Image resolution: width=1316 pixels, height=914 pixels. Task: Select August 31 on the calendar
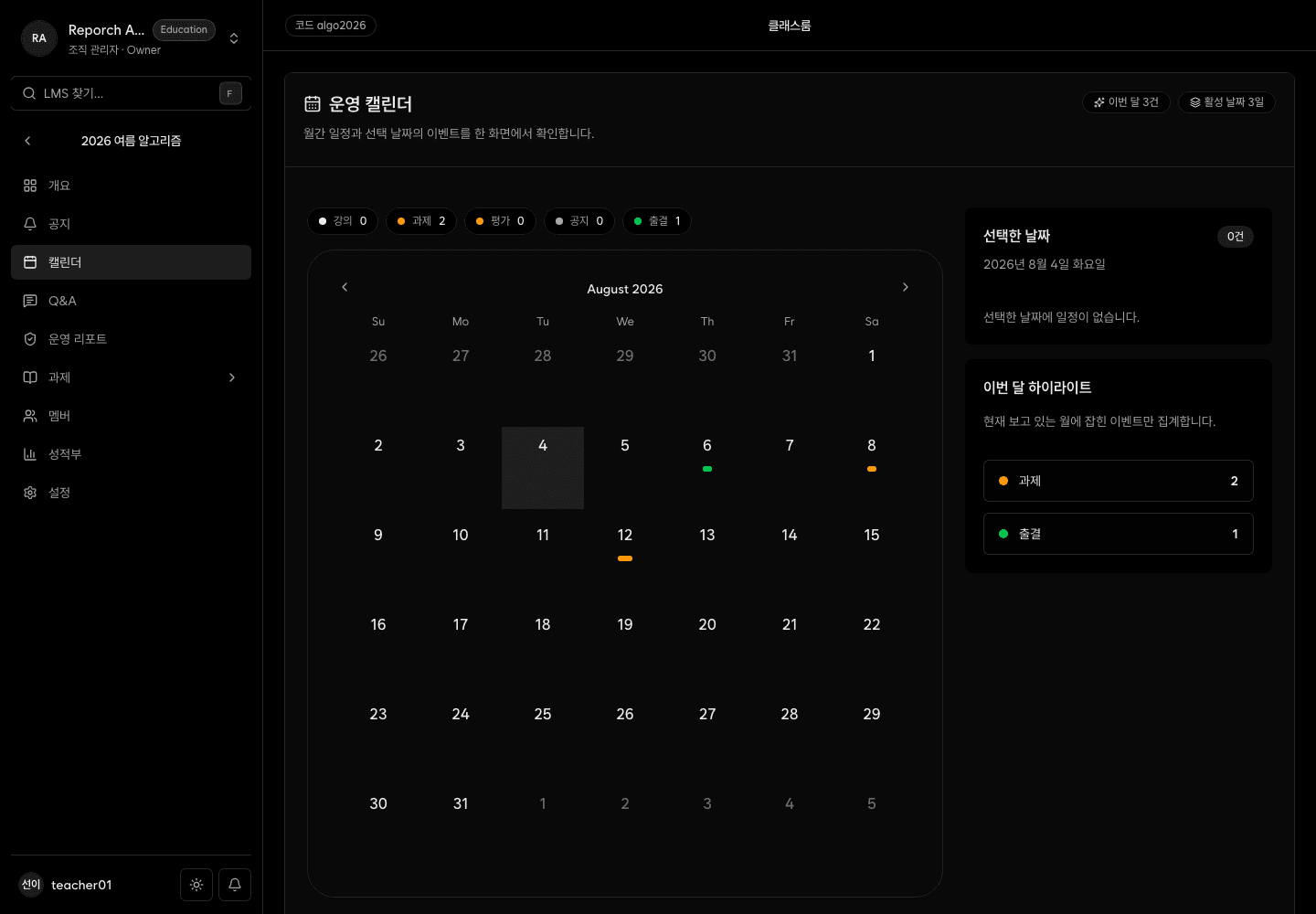[x=461, y=826]
